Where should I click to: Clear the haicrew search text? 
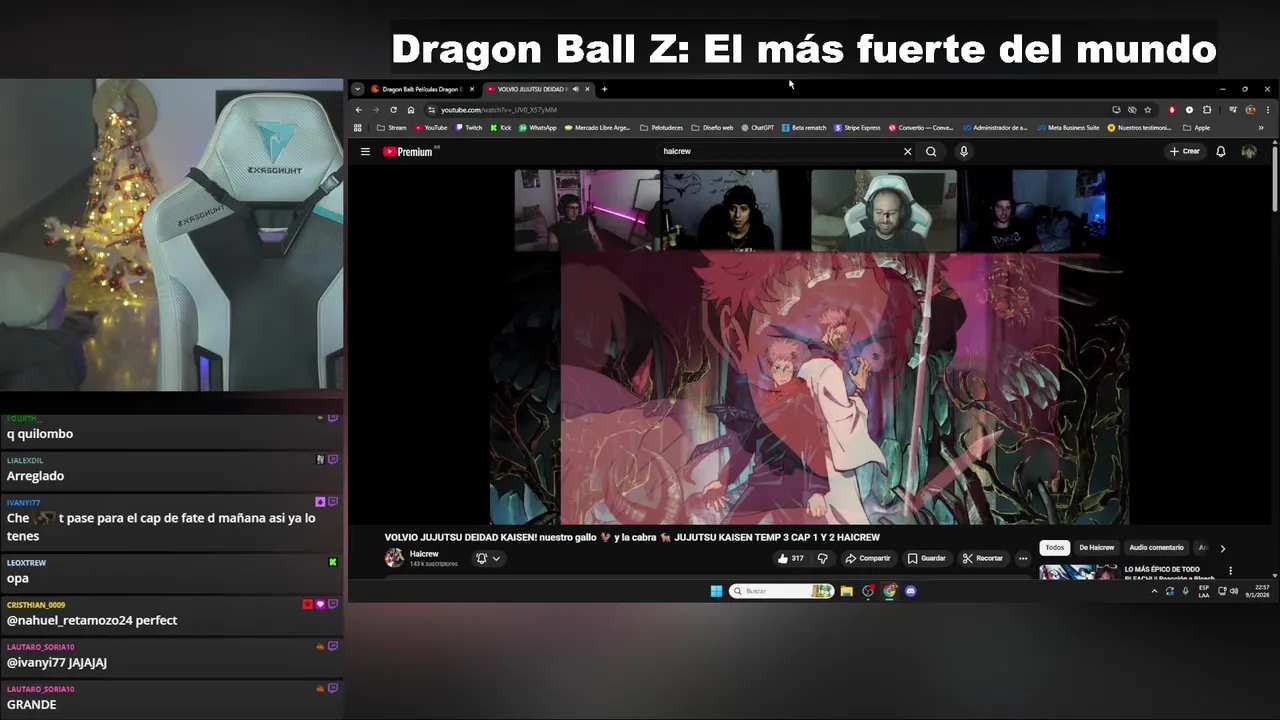[x=907, y=152]
